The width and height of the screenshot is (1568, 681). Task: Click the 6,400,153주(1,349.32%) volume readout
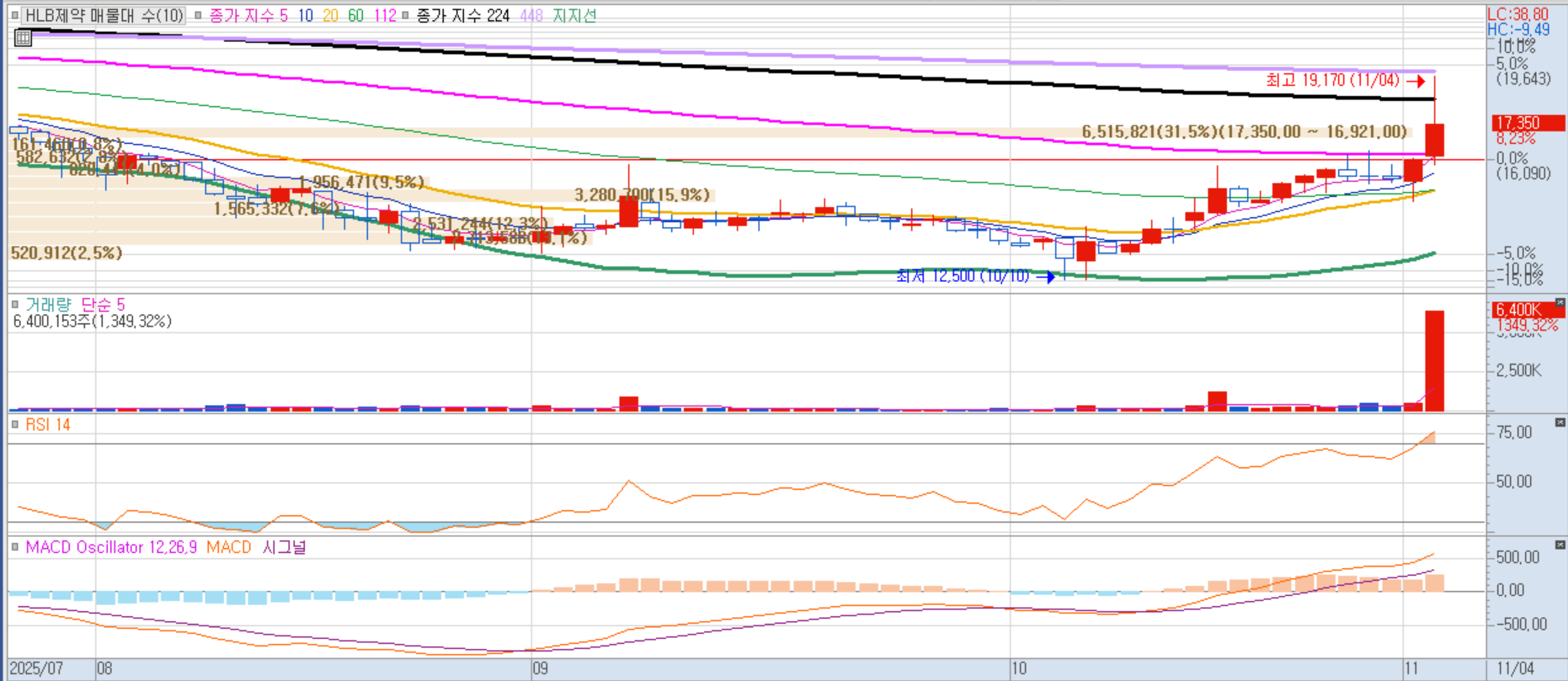pyautogui.click(x=93, y=321)
